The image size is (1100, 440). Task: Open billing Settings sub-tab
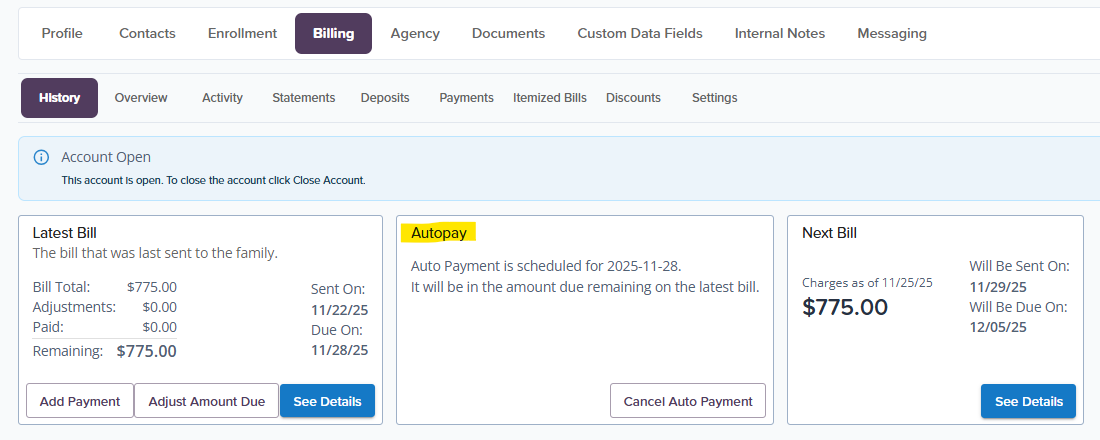[714, 98]
